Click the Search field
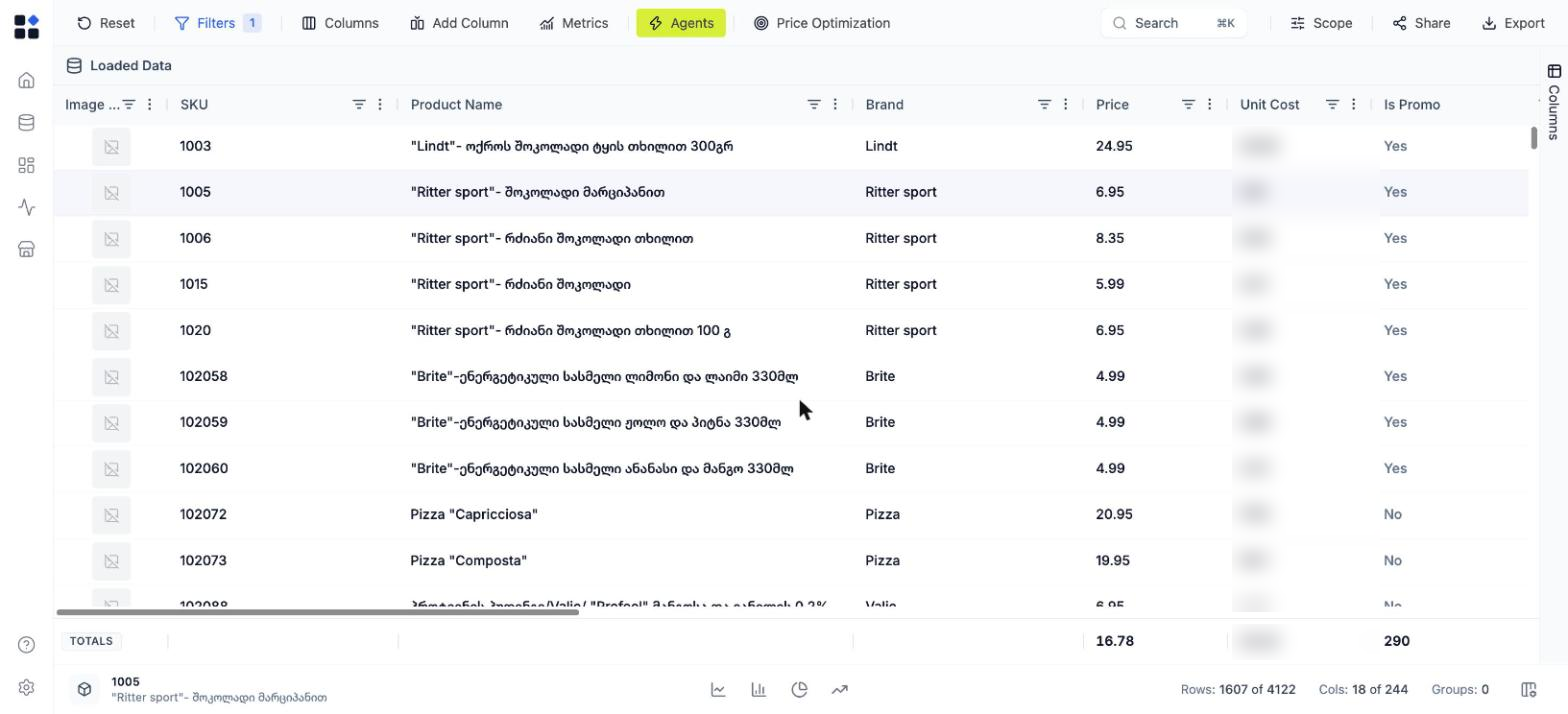The image size is (1568, 714). [x=1174, y=23]
